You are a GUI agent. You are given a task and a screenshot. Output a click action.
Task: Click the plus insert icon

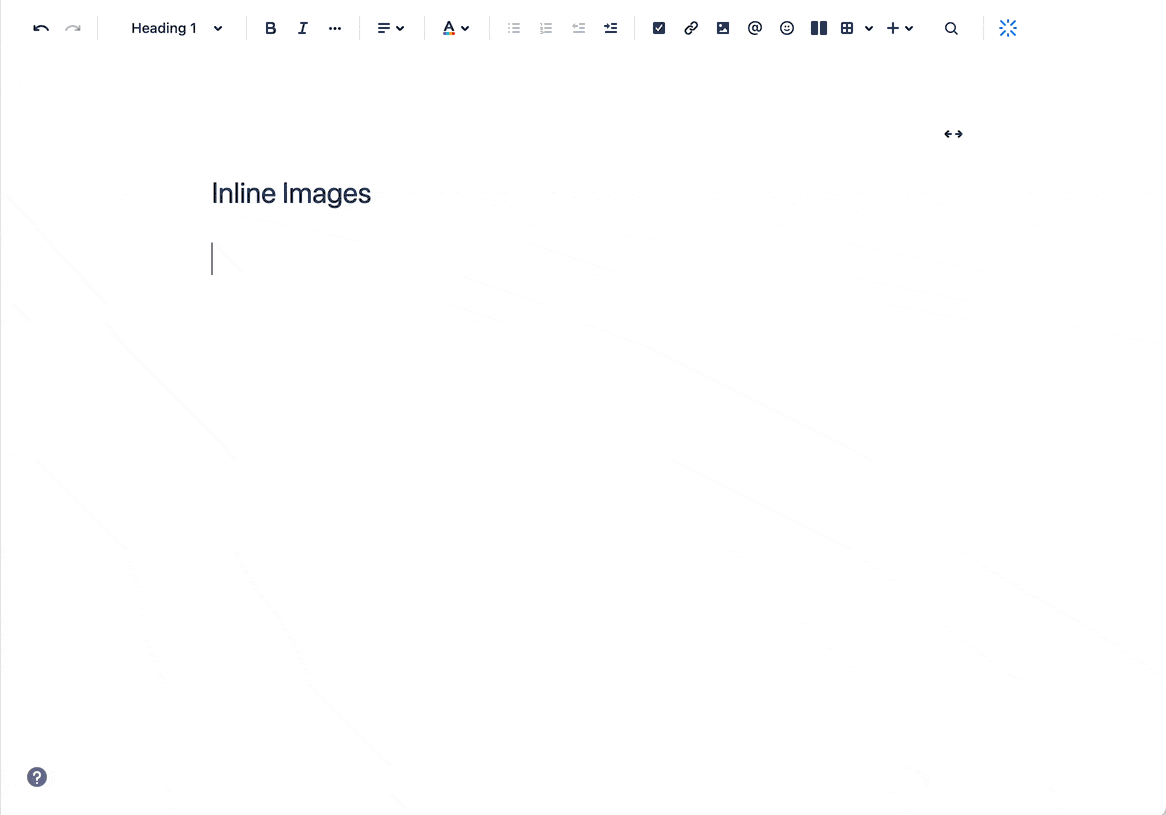892,28
